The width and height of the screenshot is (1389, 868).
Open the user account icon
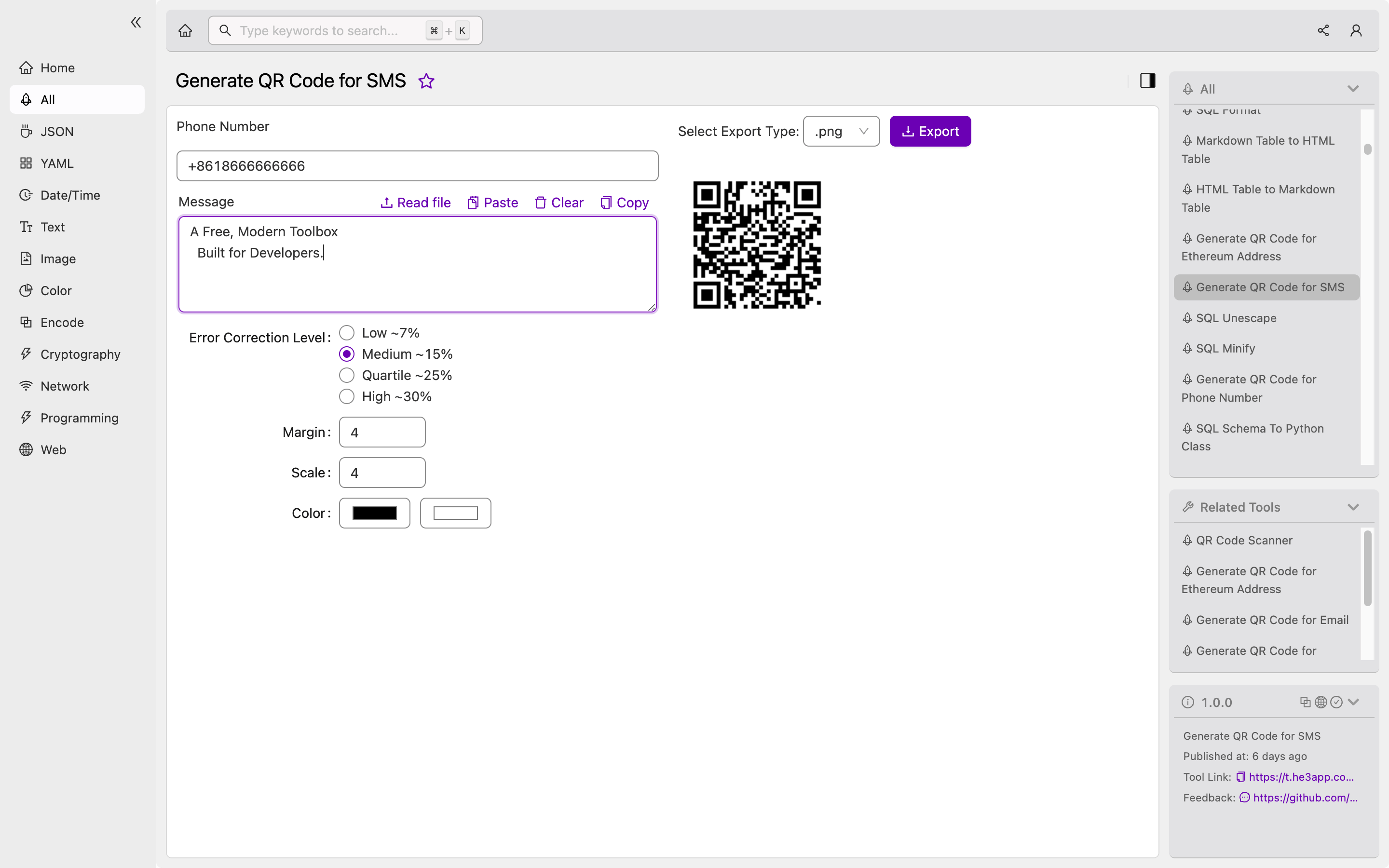coord(1356,30)
